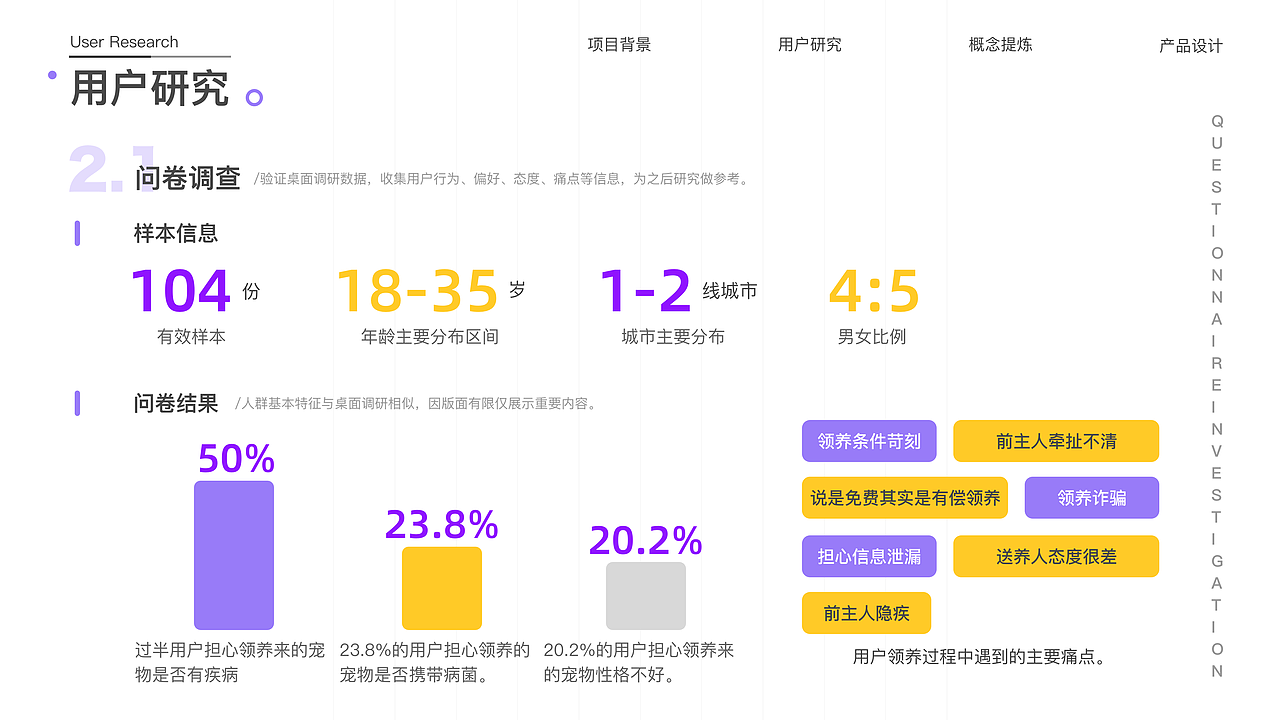This screenshot has height=720, width=1280.
Task: Navigate to the 项目背景 menu item
Action: (617, 44)
